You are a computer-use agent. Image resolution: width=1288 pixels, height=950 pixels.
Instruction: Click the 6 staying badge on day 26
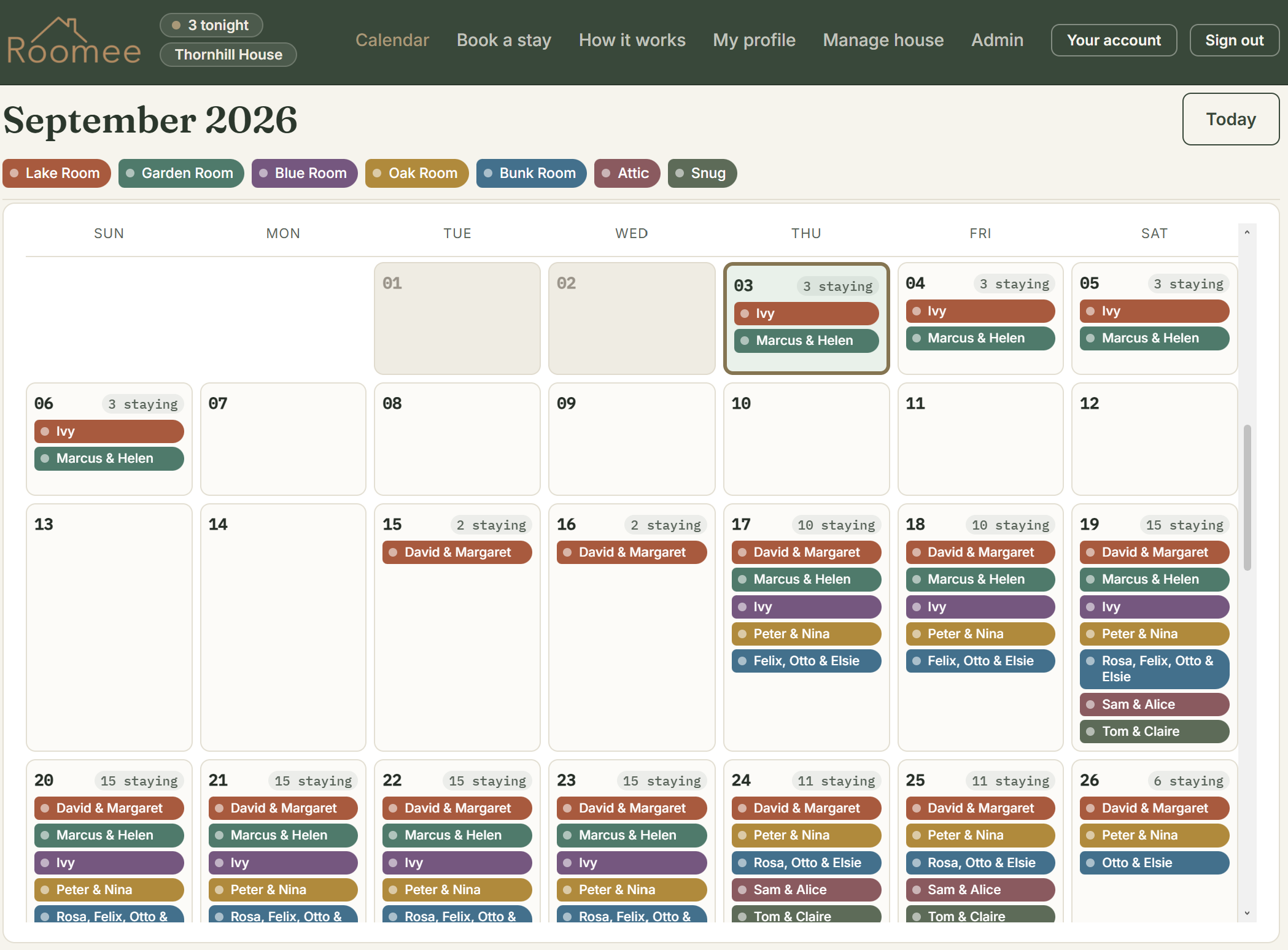pyautogui.click(x=1188, y=781)
